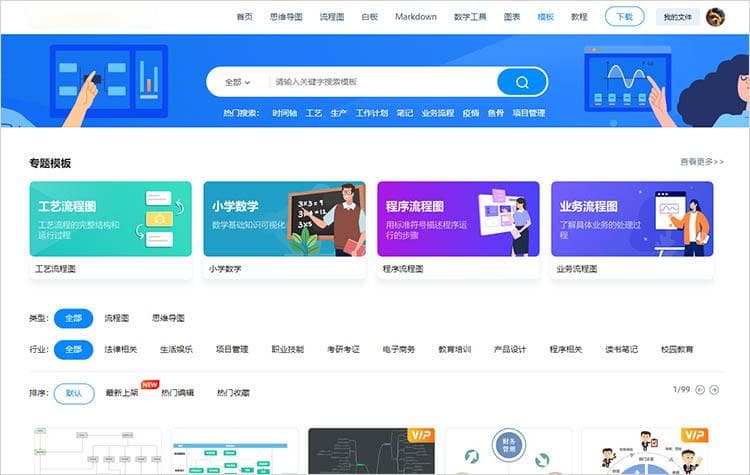This screenshot has width=750, height=475.
Task: Filter industry by 电子商务
Action: [x=399, y=349]
